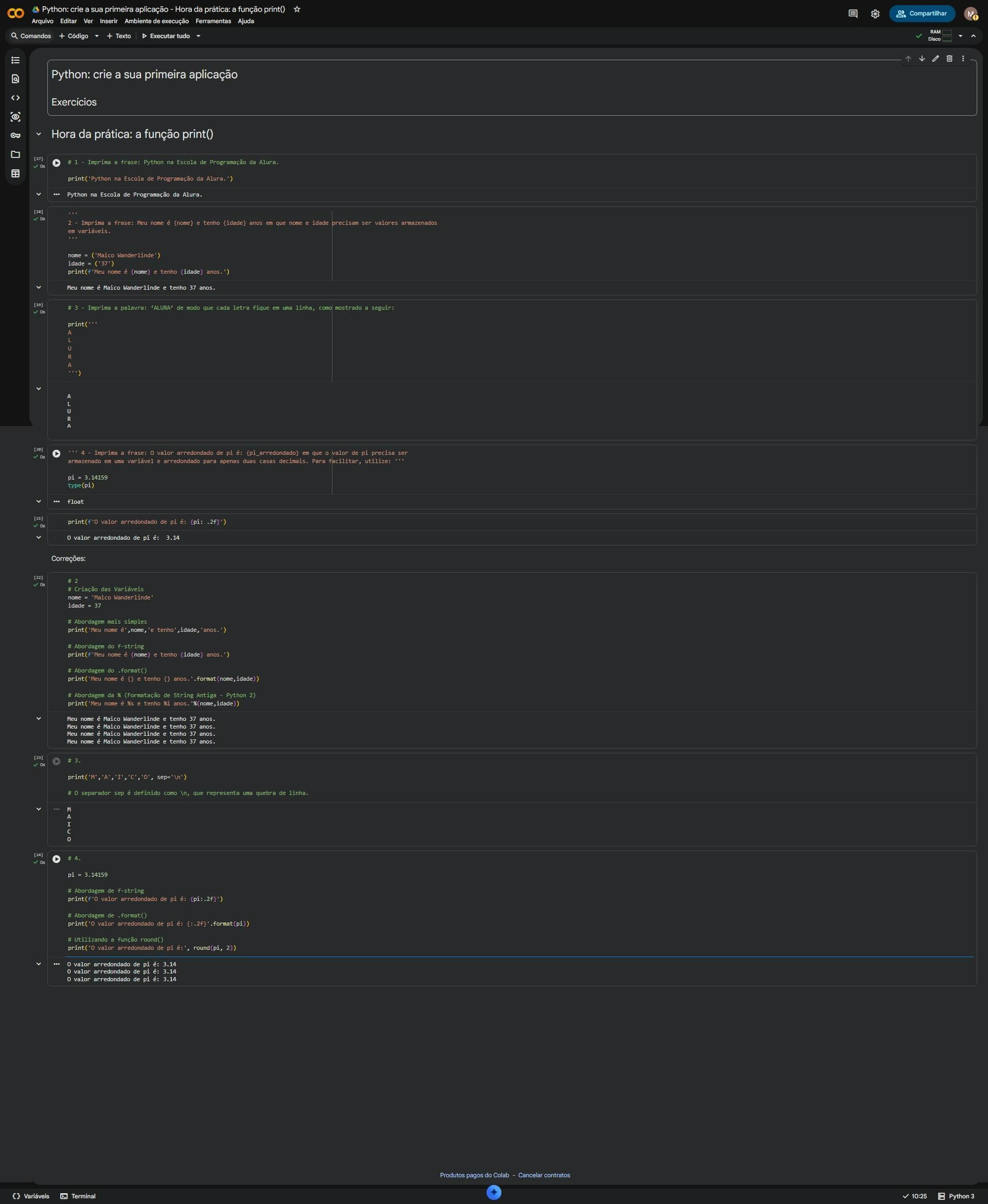The width and height of the screenshot is (988, 1204).
Task: Click the eye-shaped icon in left sidebar
Action: (x=15, y=117)
